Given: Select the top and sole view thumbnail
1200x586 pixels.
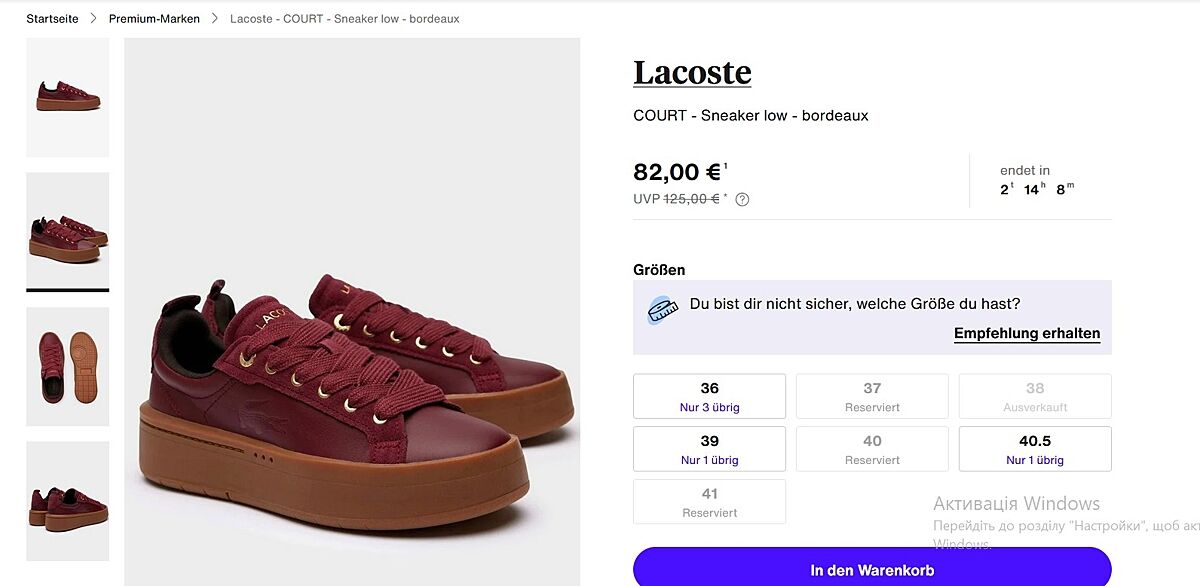Looking at the screenshot, I should click(x=68, y=366).
